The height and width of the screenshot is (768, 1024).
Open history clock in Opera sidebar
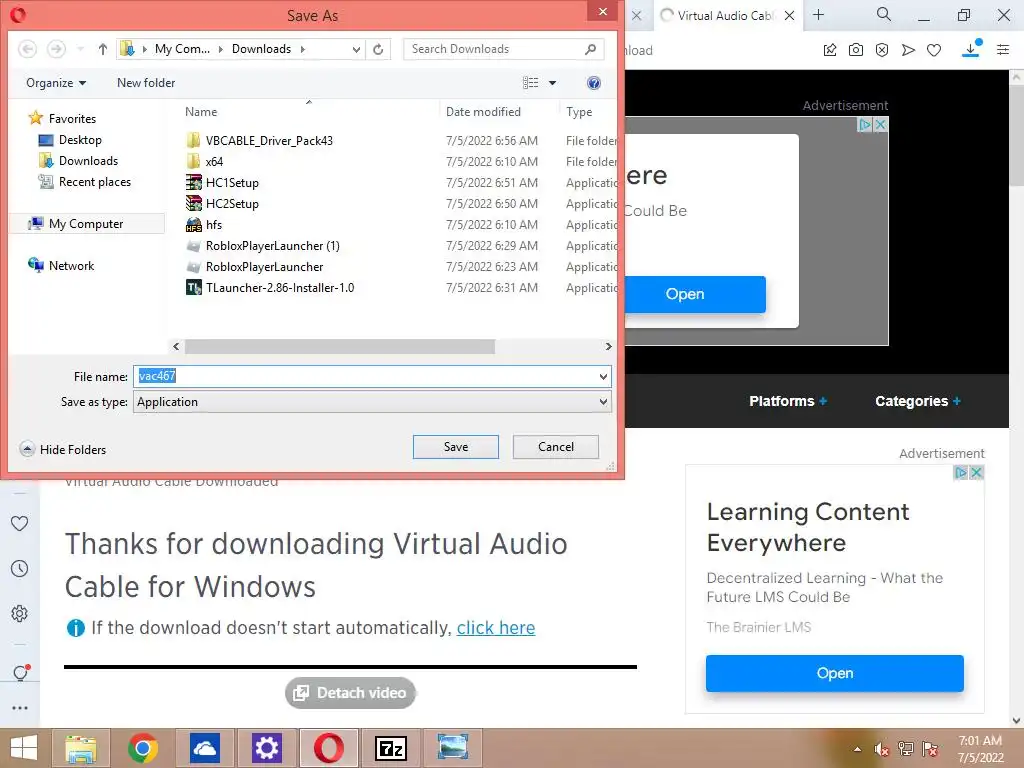(20, 568)
